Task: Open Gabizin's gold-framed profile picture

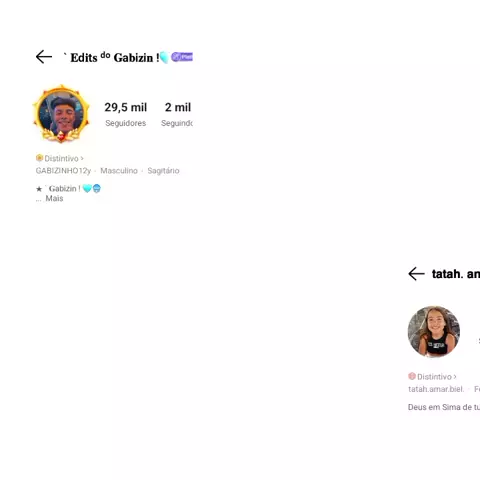Action: point(61,114)
